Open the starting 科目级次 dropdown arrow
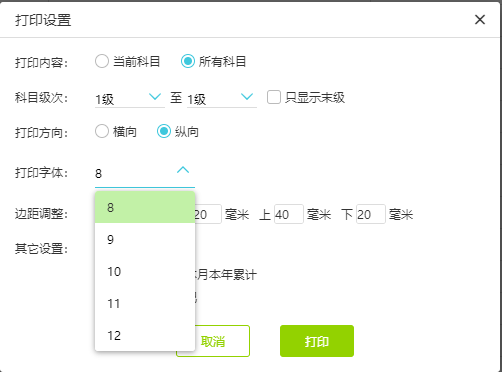This screenshot has height=372, width=502. pyautogui.click(x=155, y=97)
